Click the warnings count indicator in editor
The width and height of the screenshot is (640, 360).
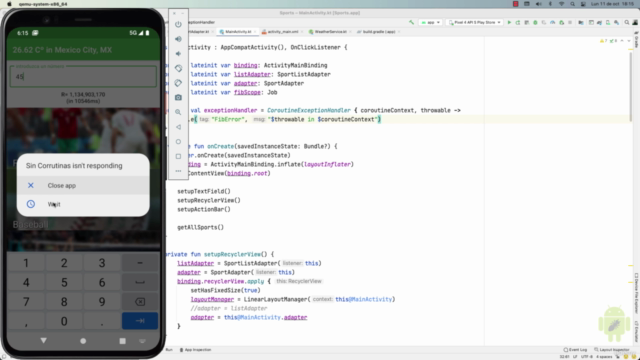(x=604, y=41)
